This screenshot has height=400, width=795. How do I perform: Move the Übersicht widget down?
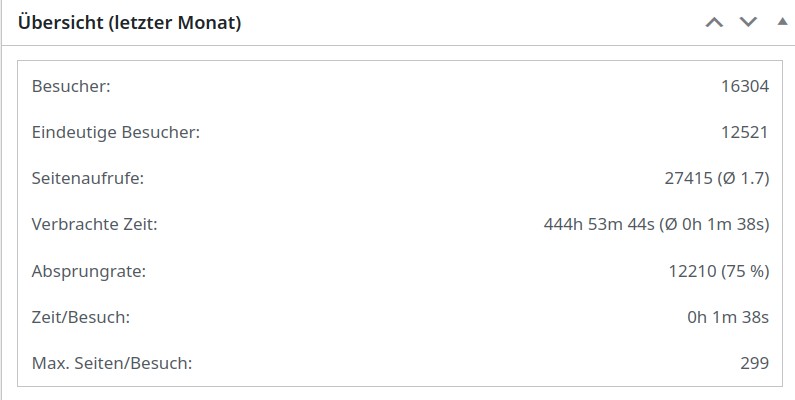pyautogui.click(x=748, y=22)
